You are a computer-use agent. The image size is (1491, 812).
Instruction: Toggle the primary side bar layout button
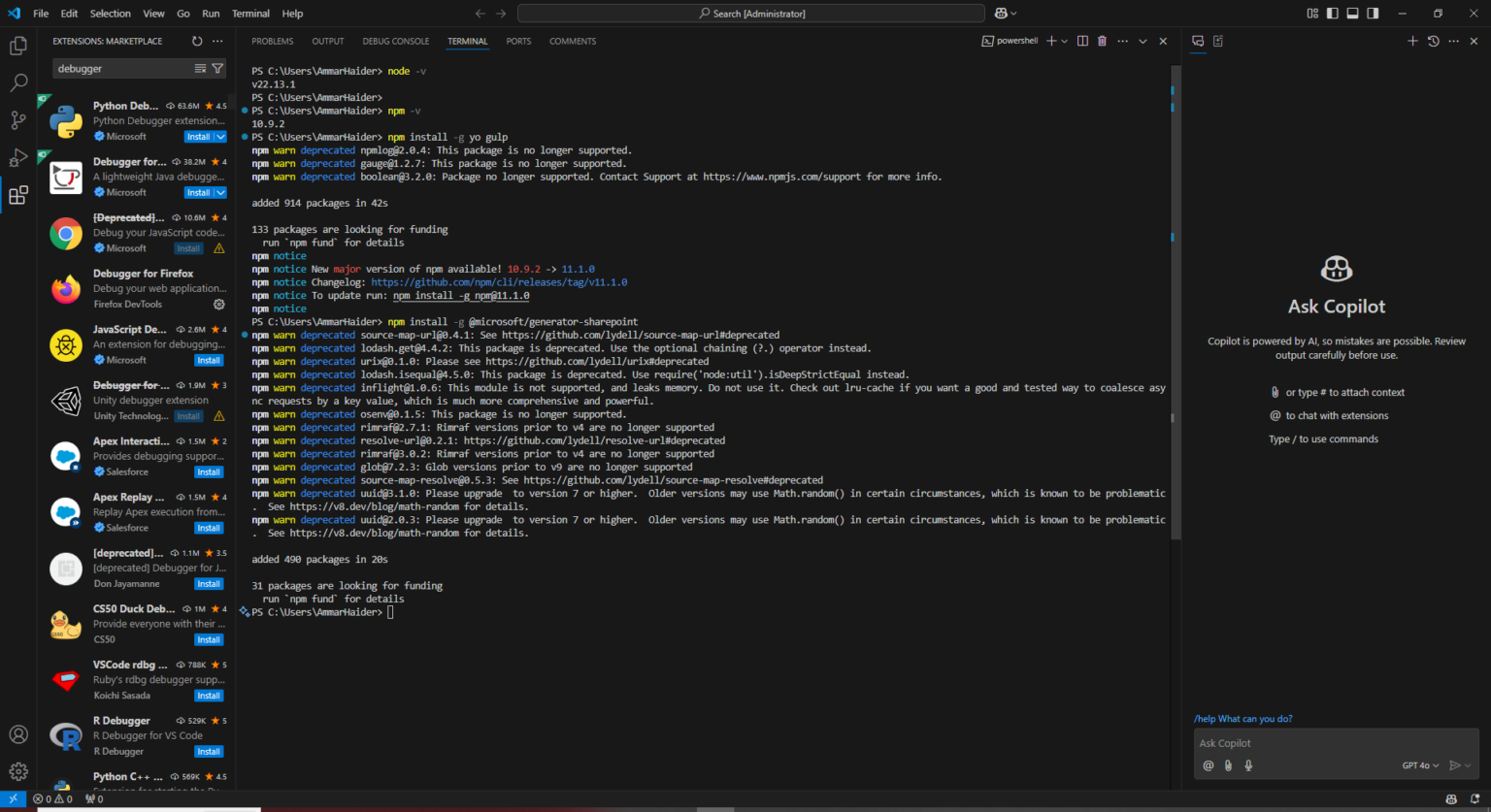(1333, 14)
